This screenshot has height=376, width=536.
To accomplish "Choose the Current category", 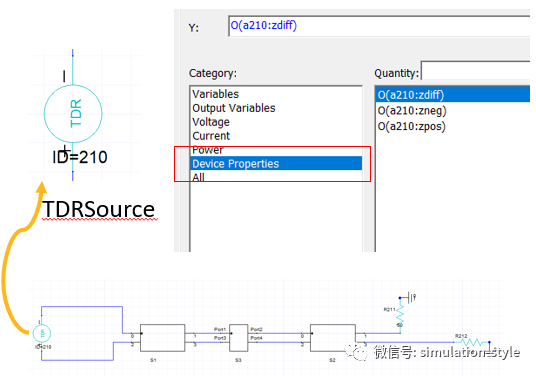I will pos(276,136).
